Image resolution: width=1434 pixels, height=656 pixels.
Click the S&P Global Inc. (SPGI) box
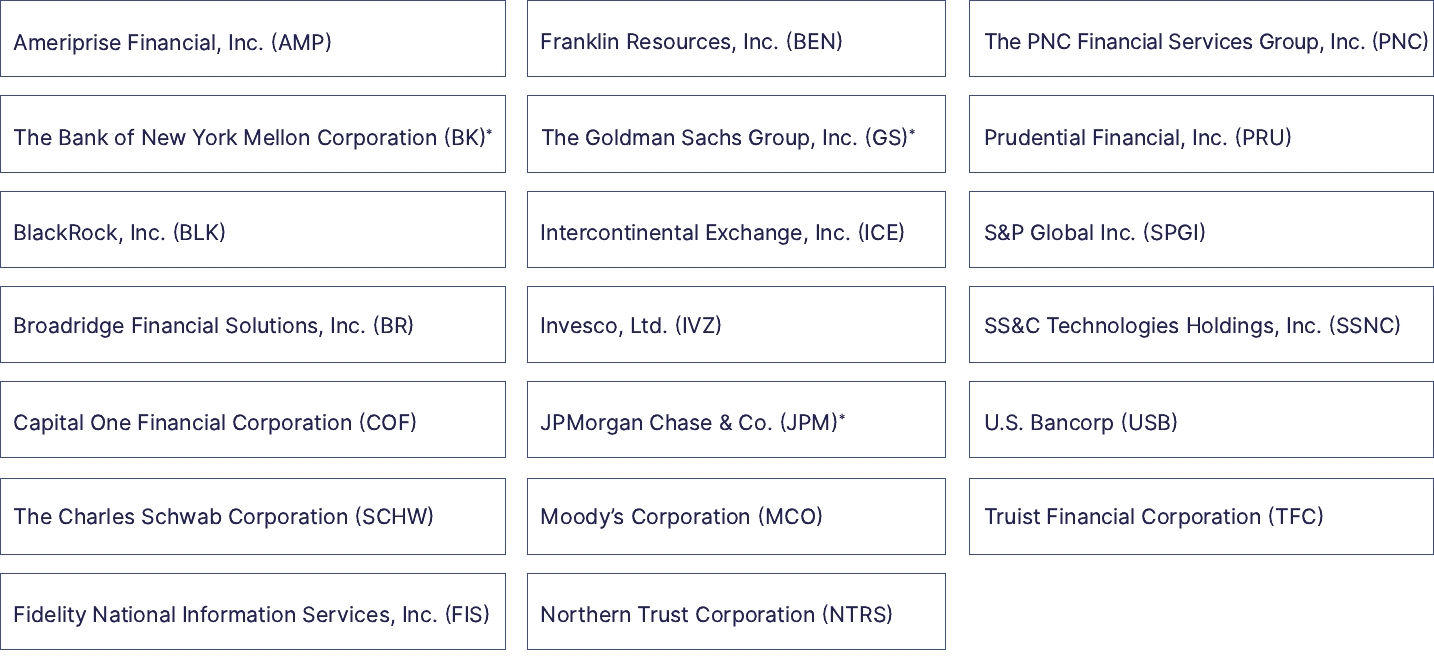[1200, 231]
